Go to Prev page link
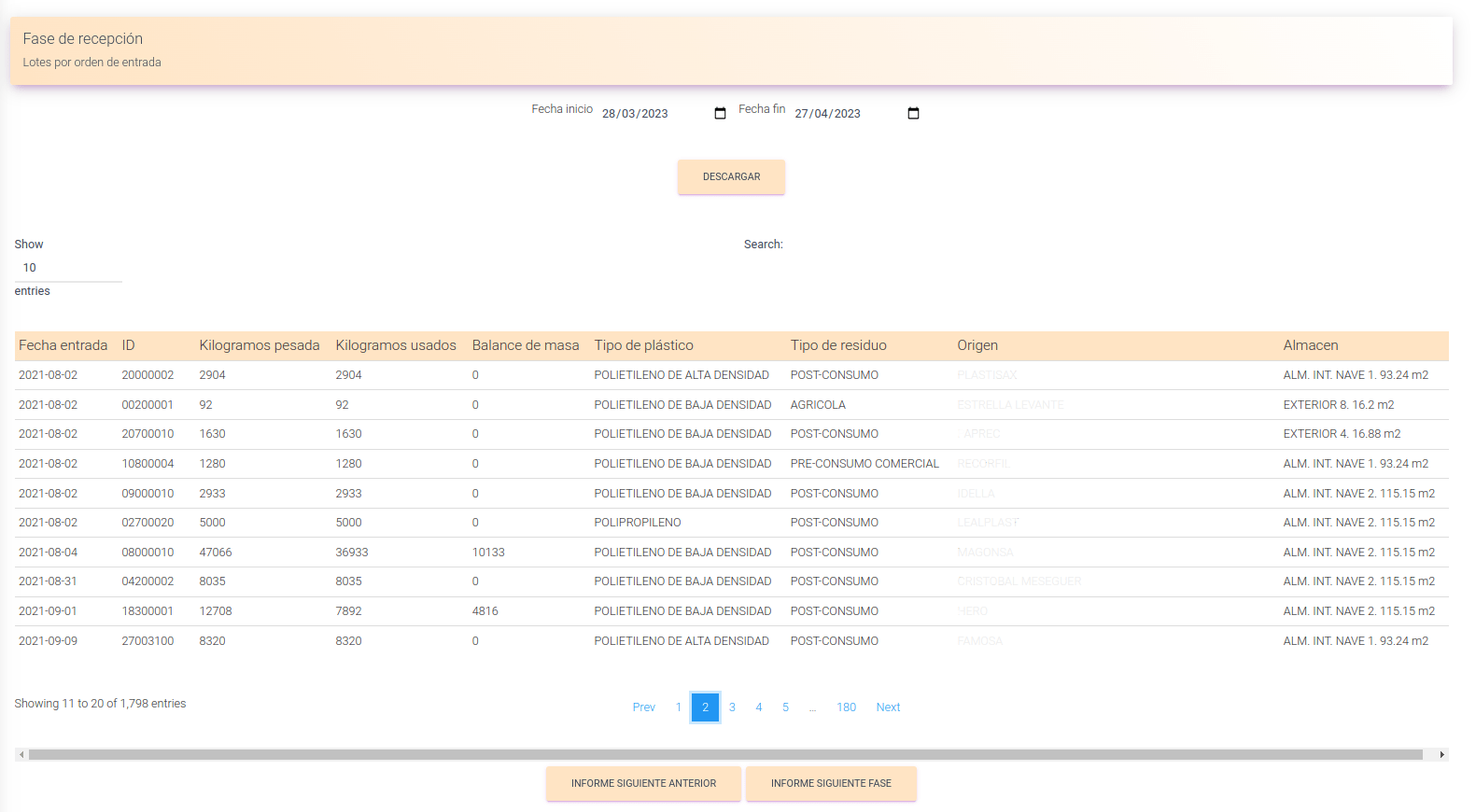The width and height of the screenshot is (1476, 812). point(643,707)
